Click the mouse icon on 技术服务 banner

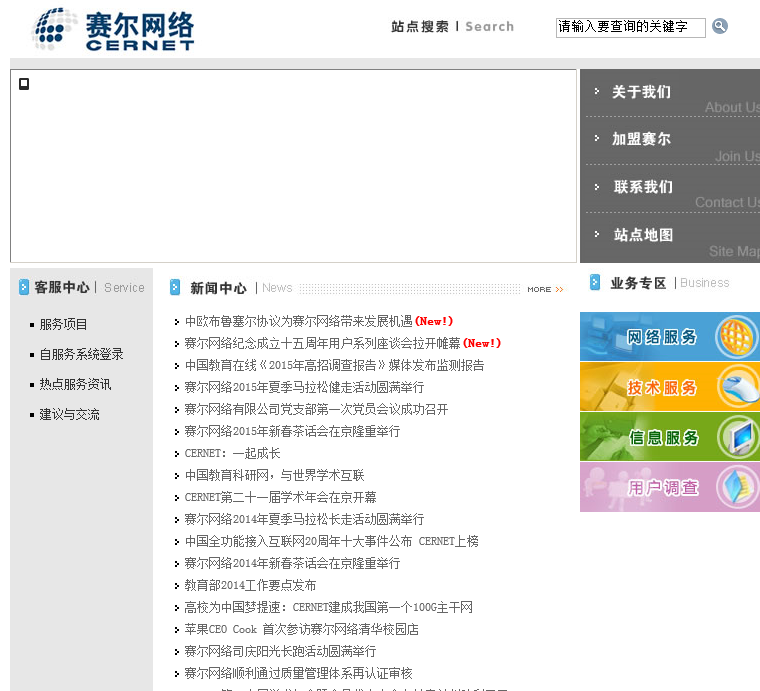(738, 387)
